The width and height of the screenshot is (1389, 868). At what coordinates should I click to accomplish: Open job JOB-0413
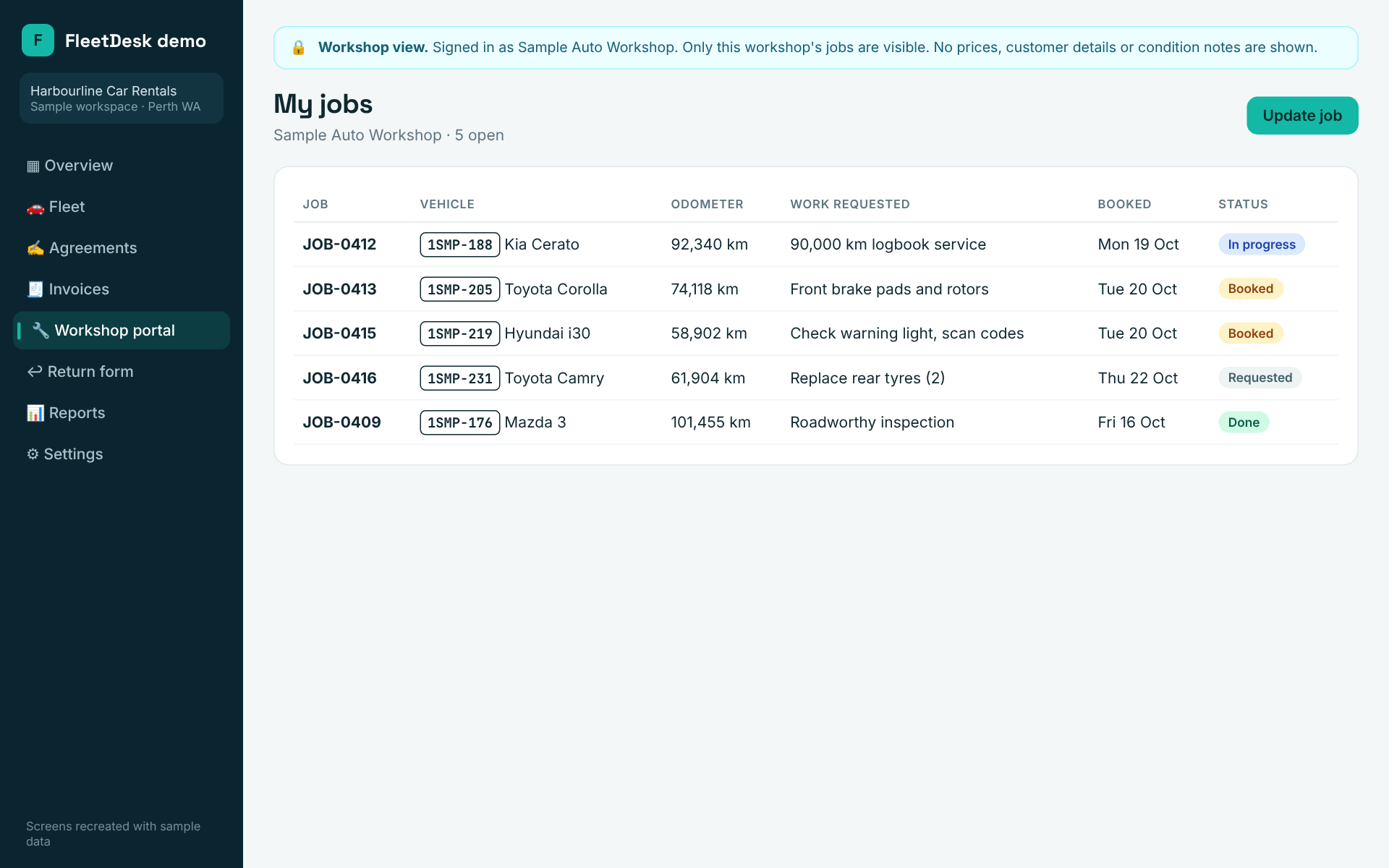pos(339,289)
